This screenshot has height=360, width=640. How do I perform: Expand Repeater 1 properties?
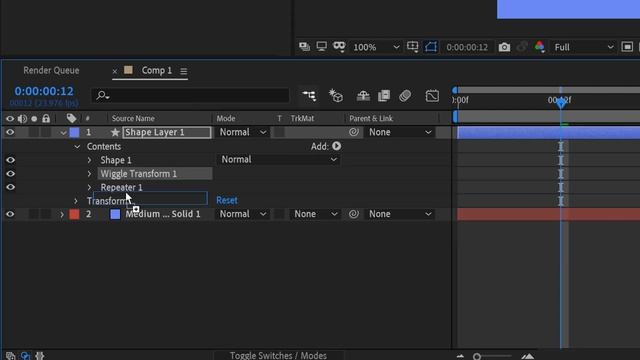[x=89, y=187]
